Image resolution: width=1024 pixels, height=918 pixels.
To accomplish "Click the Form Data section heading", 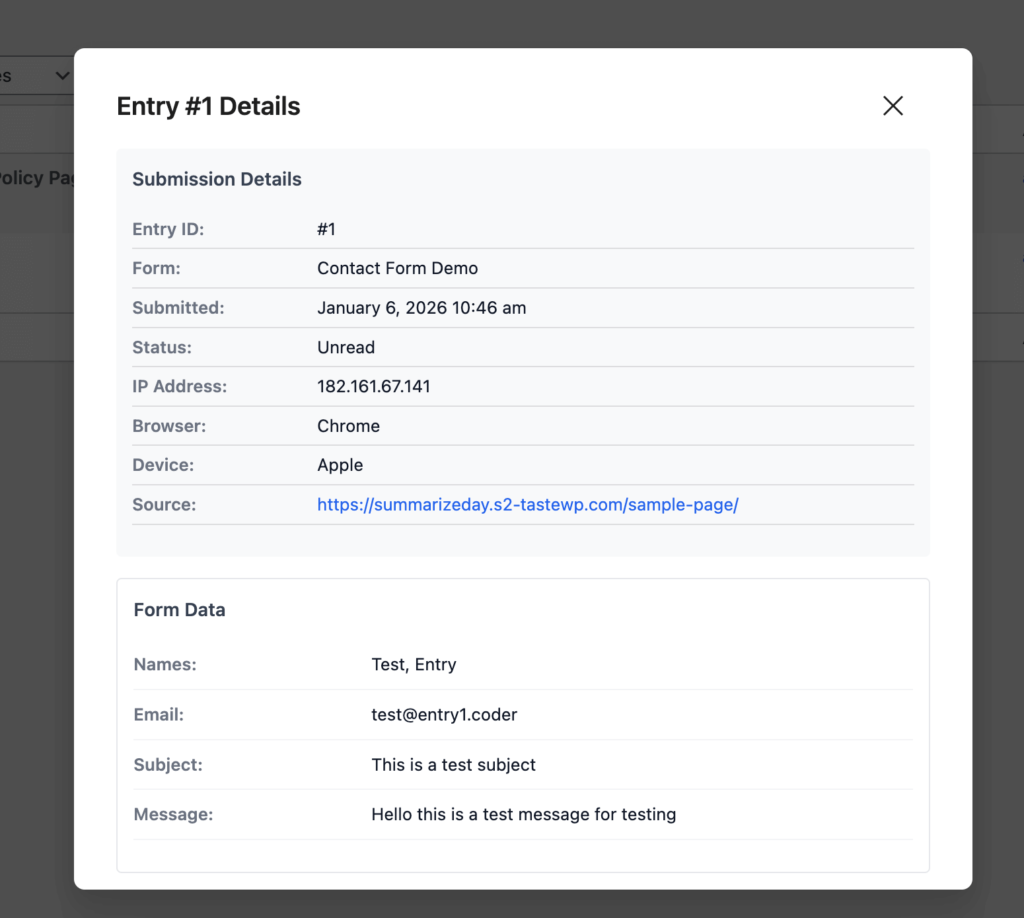I will (180, 610).
